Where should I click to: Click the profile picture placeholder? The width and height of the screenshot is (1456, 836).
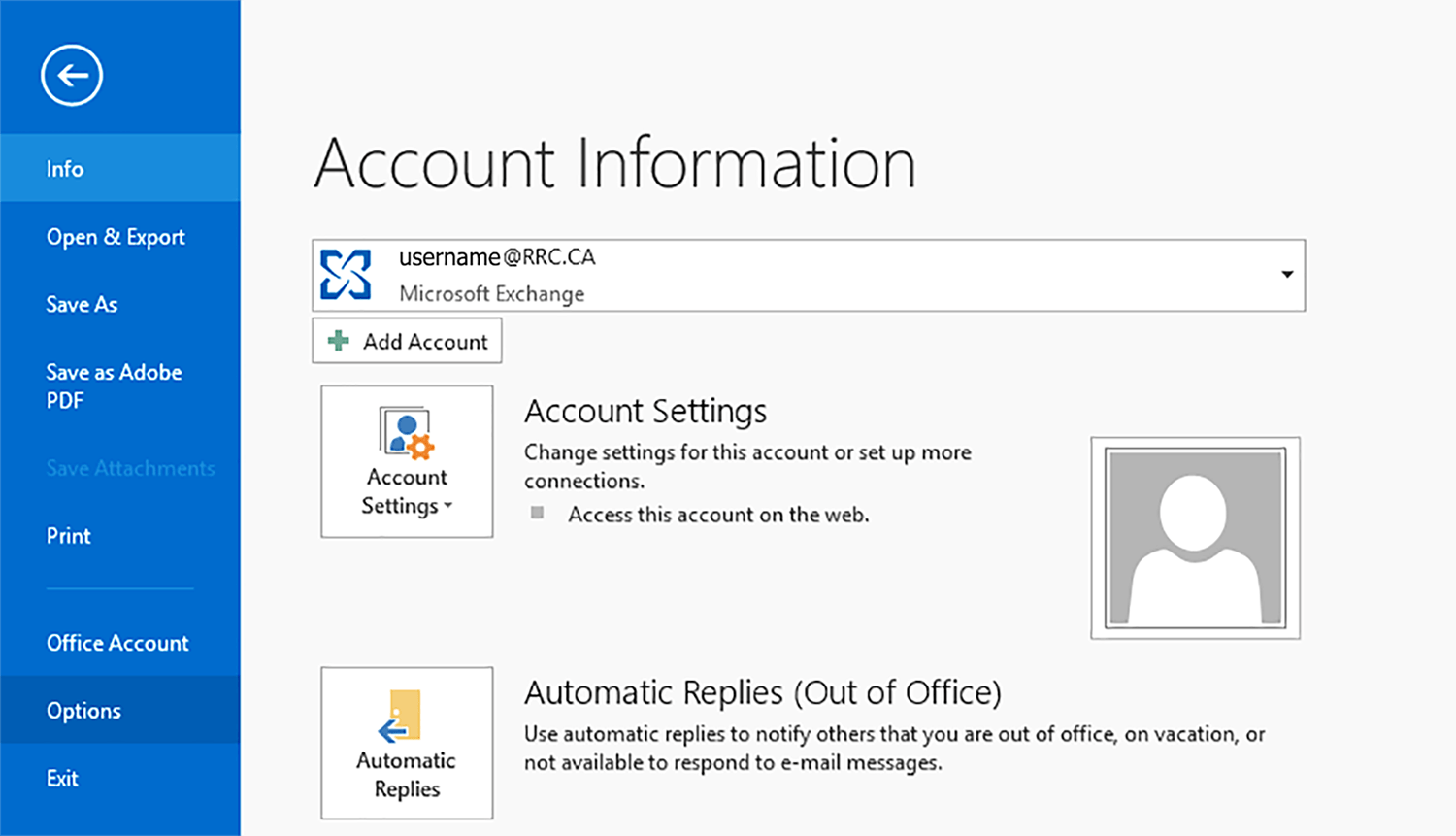[1195, 538]
